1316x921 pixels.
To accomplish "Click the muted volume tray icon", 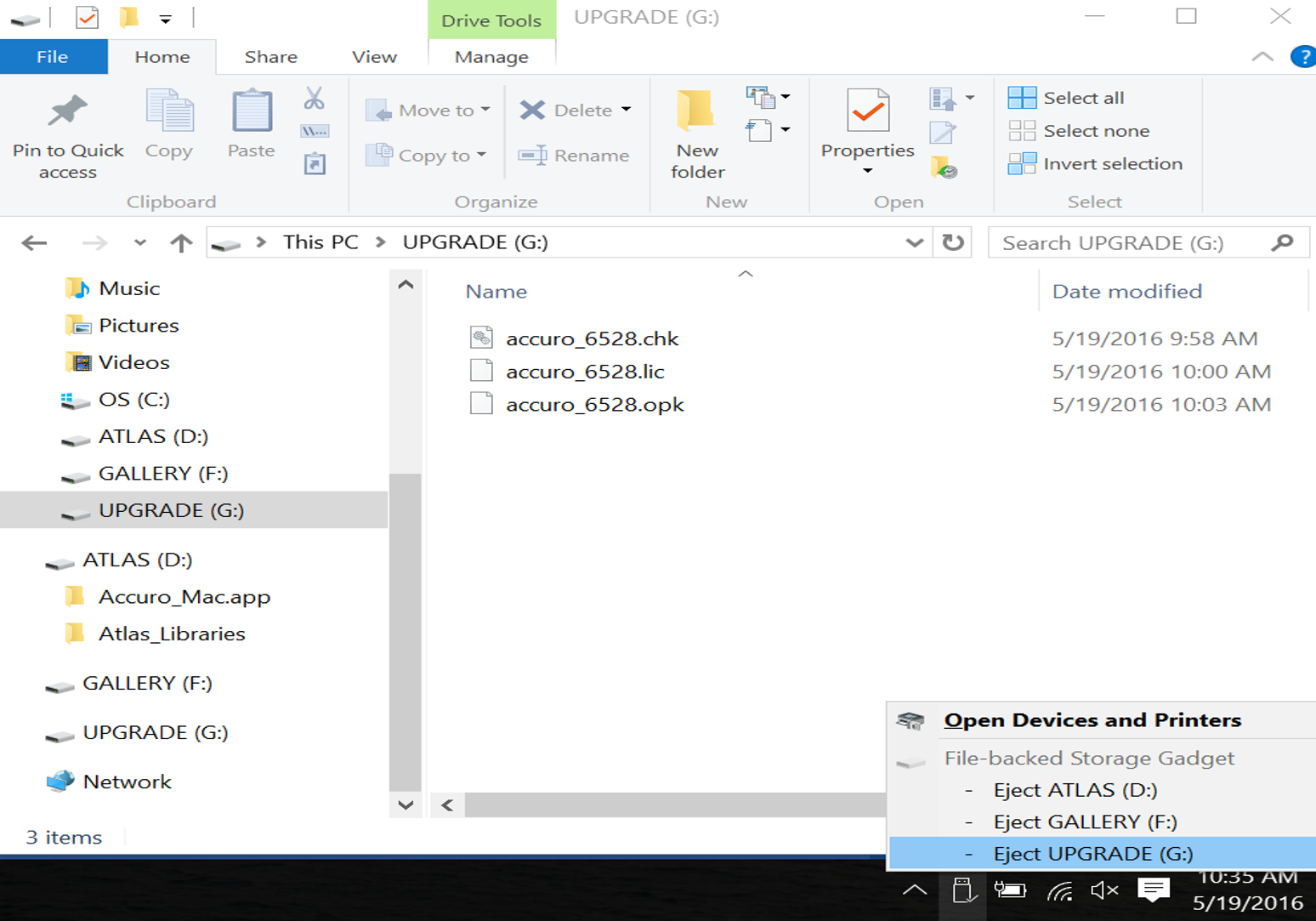I will 1104,890.
